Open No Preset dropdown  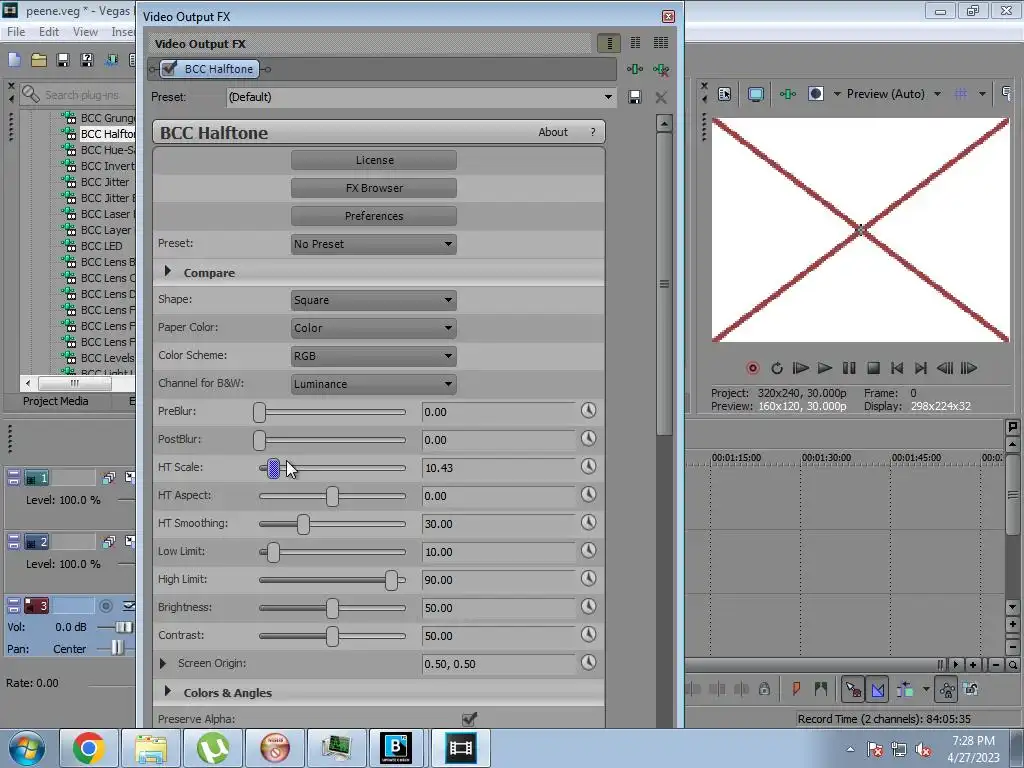[374, 244]
